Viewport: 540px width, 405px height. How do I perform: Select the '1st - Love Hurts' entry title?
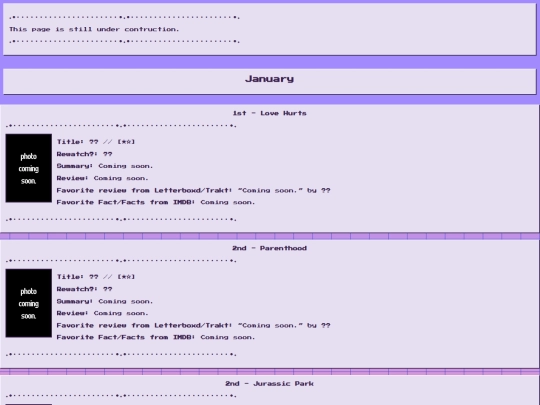269,113
